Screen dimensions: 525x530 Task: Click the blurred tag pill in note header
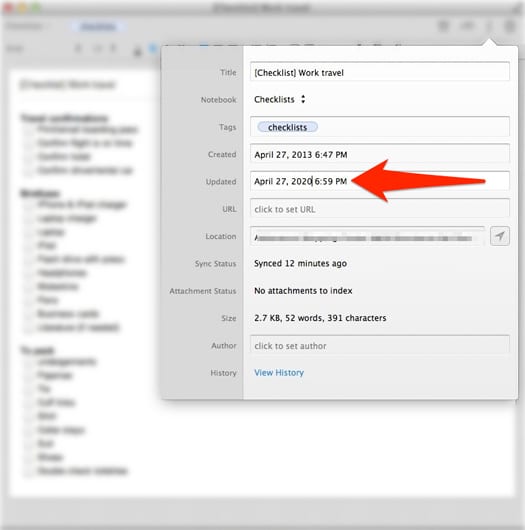point(98,27)
